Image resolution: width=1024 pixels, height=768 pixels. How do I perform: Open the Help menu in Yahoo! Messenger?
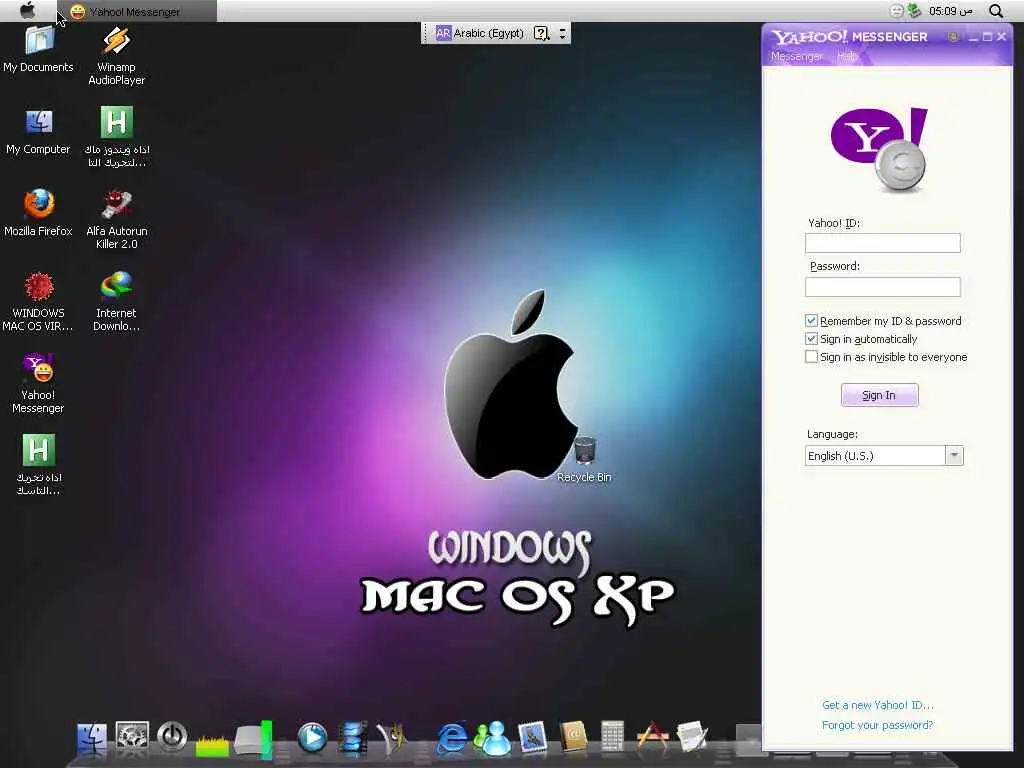846,57
